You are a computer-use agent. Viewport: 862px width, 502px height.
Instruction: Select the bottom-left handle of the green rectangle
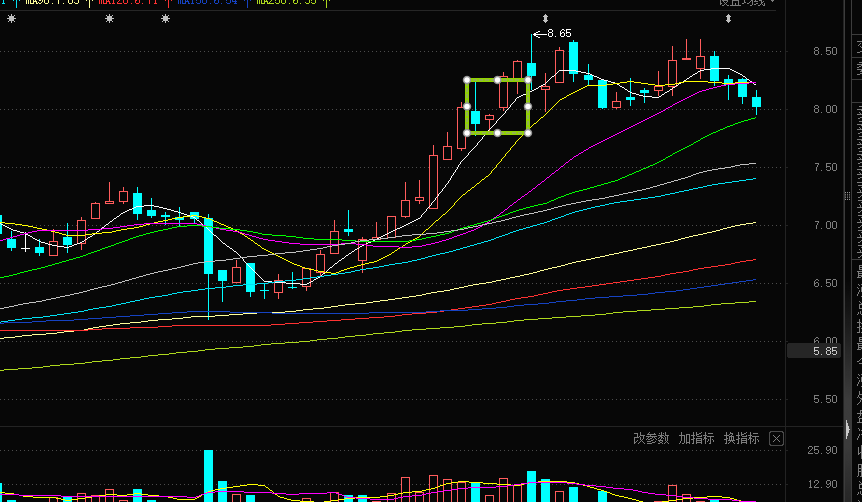[467, 133]
